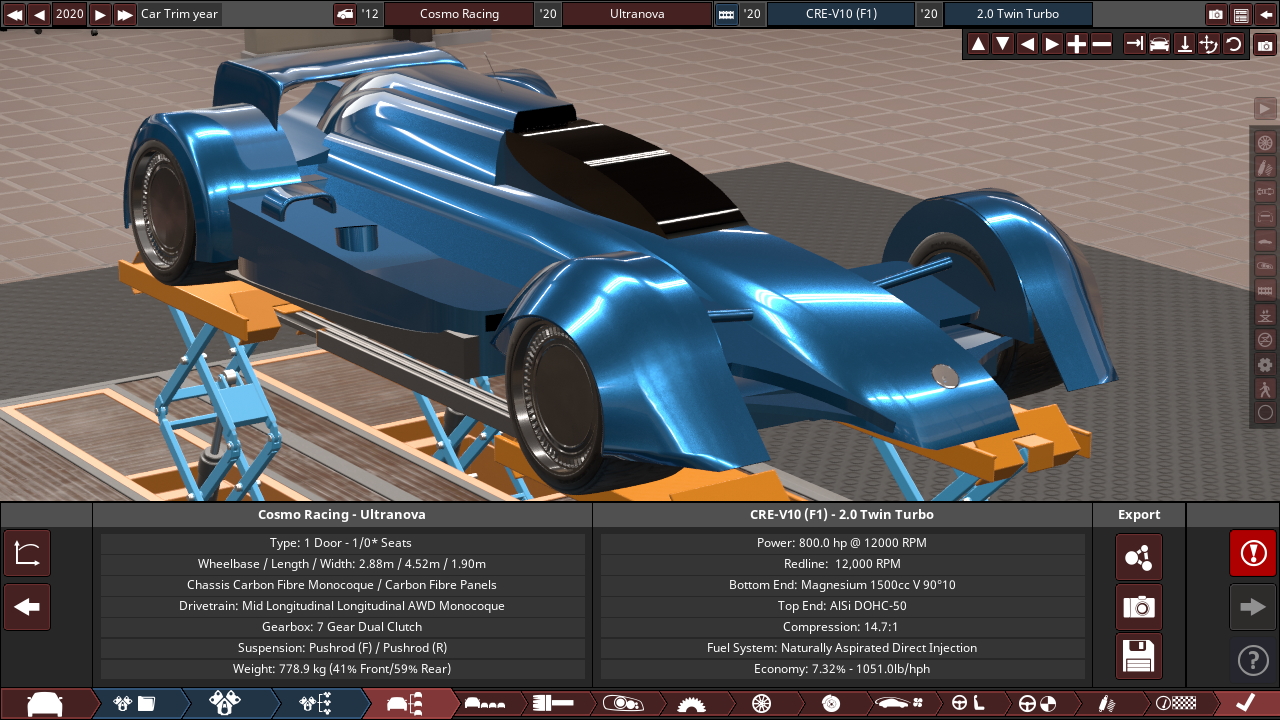Select the 2020 year value field
Viewport: 1280px width, 720px height.
[x=70, y=14]
